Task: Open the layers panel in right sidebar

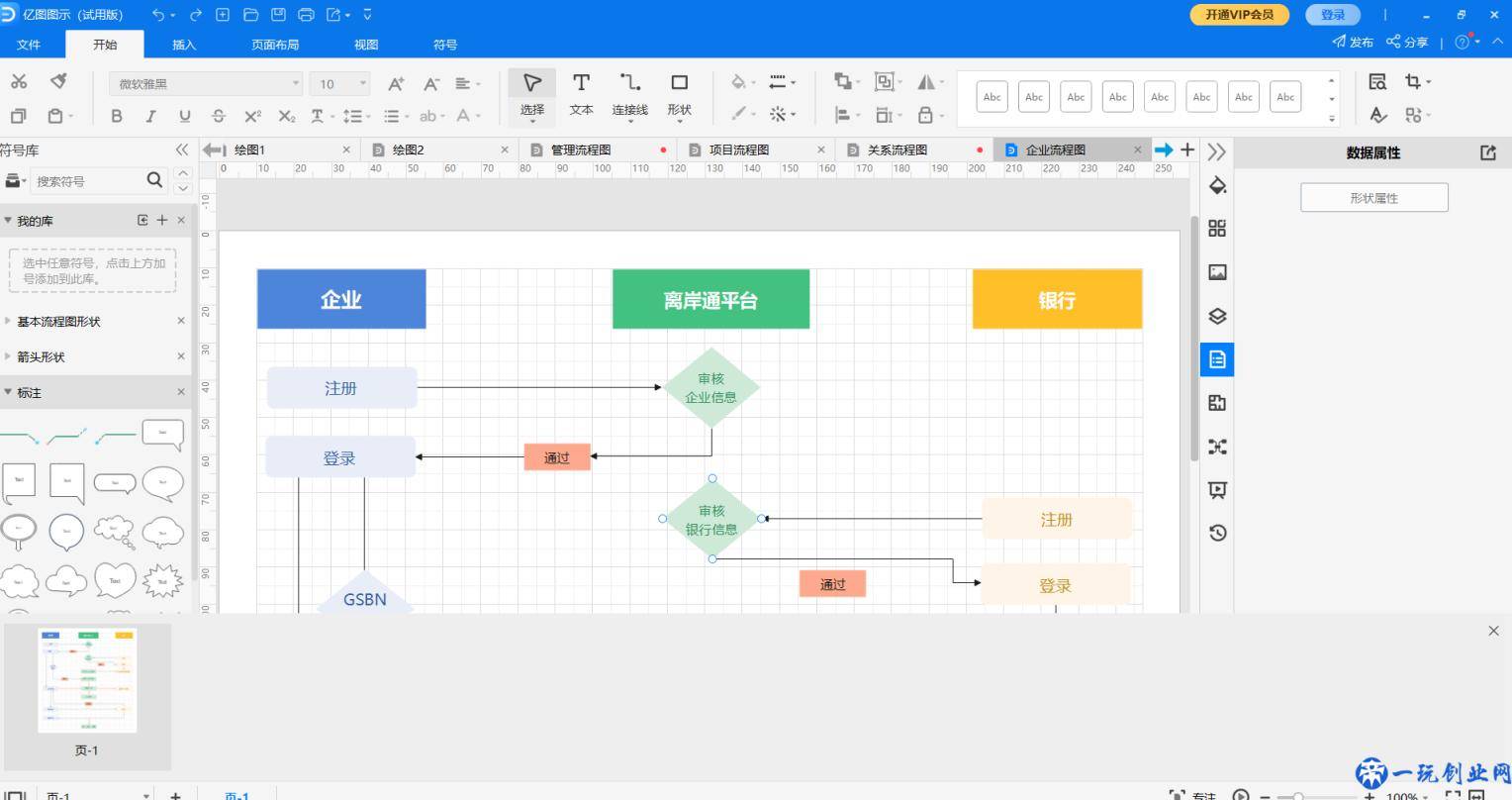Action: pos(1217,316)
